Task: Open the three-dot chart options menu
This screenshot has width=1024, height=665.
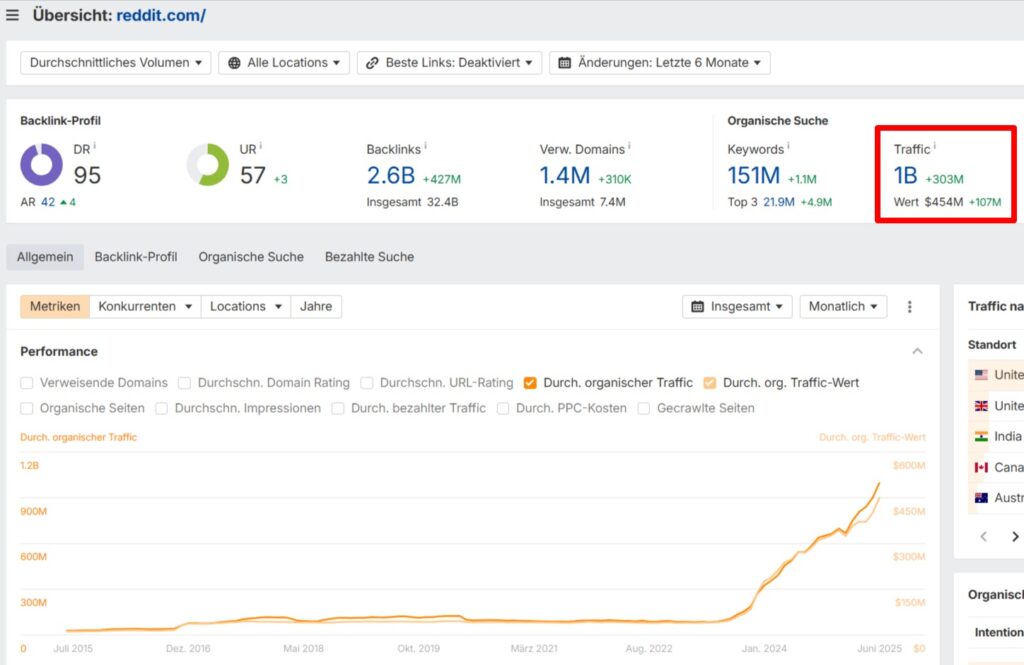Action: click(x=910, y=306)
